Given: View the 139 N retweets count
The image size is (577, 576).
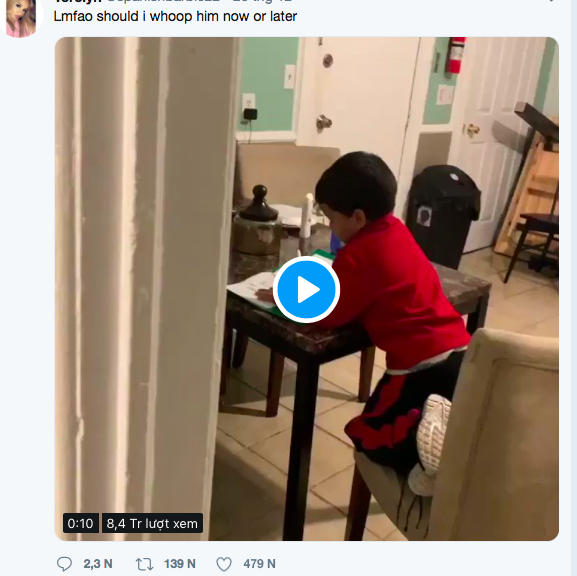Looking at the screenshot, I should click(180, 564).
